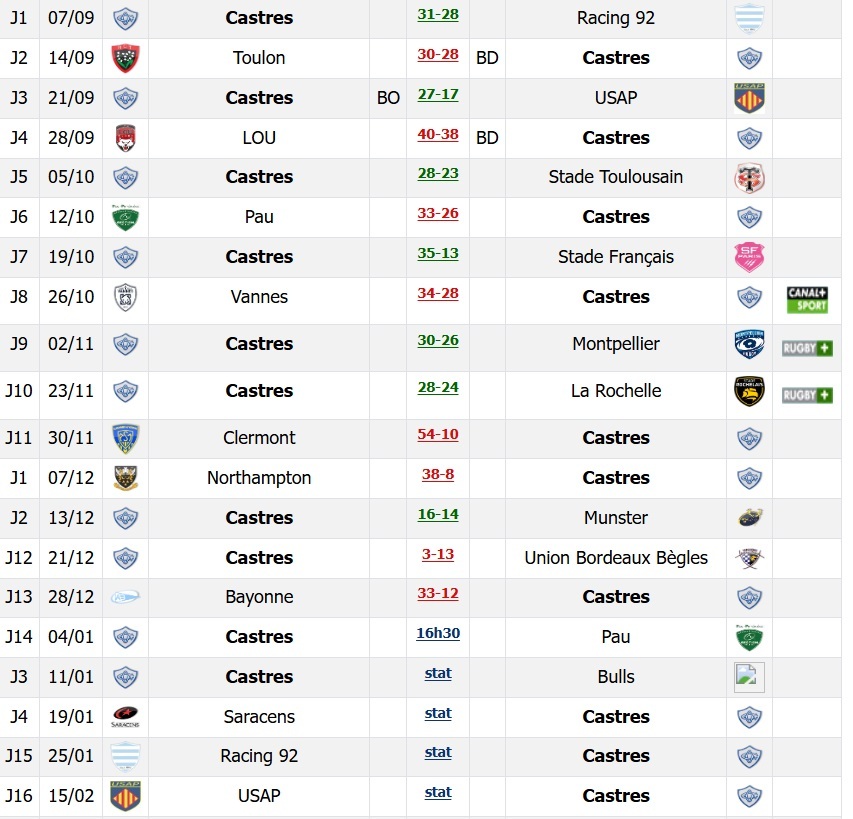Click the Stade Français pink logo
Viewport: 853px width, 819px height.
(749, 257)
